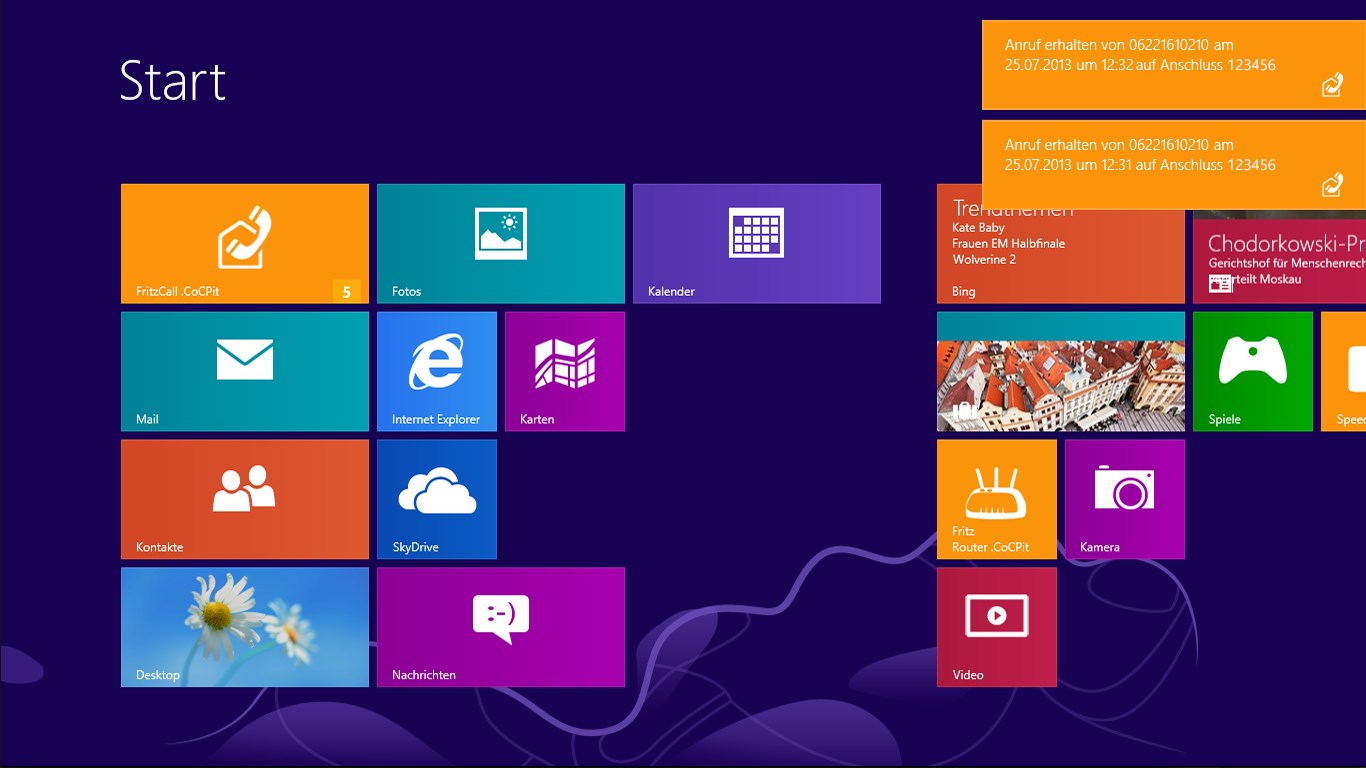
Task: Open the city photo travel tile
Action: [x=1061, y=372]
